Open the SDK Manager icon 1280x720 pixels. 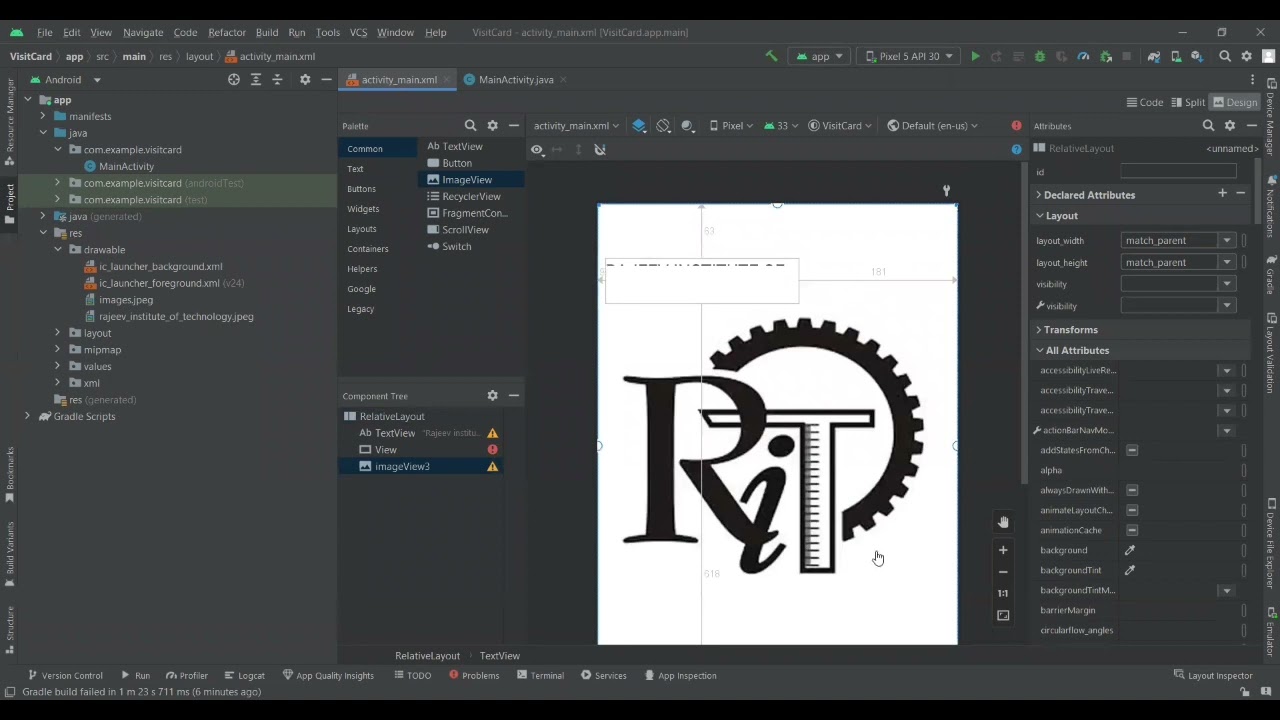(x=1197, y=56)
